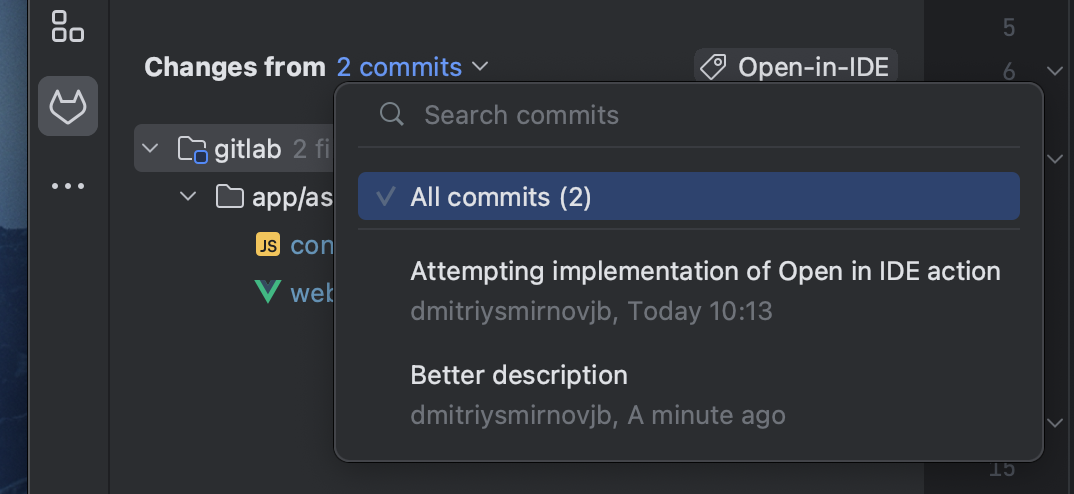Open the Structure tool window icon
The image size is (1074, 494).
pos(67,27)
